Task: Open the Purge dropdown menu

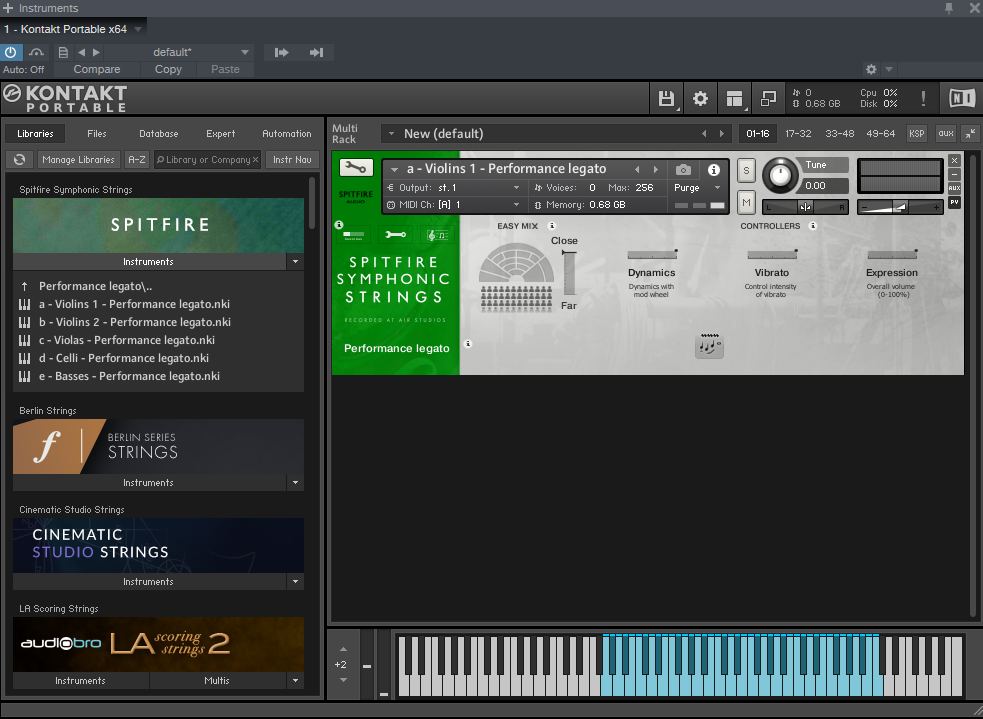Action: [697, 188]
